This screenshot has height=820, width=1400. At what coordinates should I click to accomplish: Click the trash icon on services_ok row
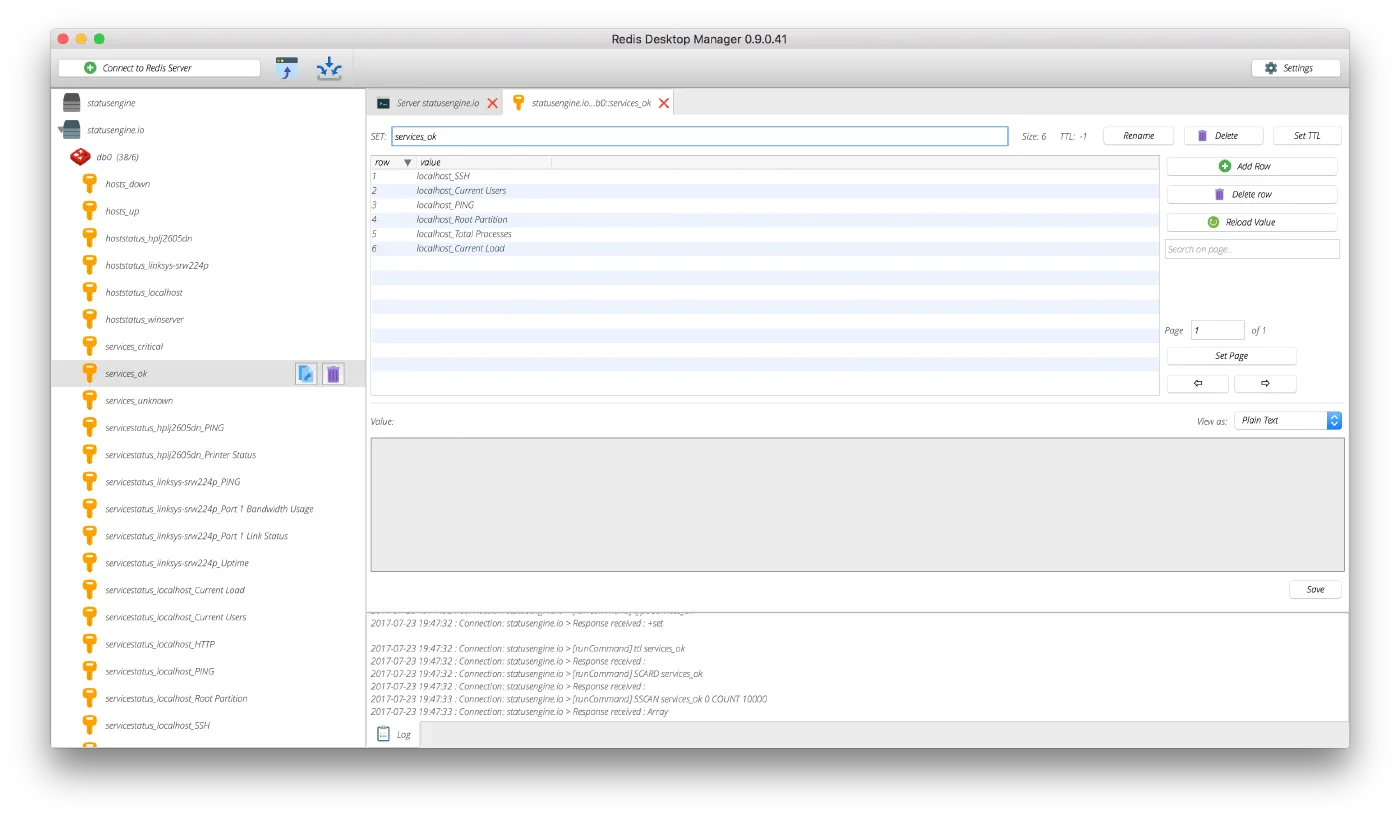333,374
